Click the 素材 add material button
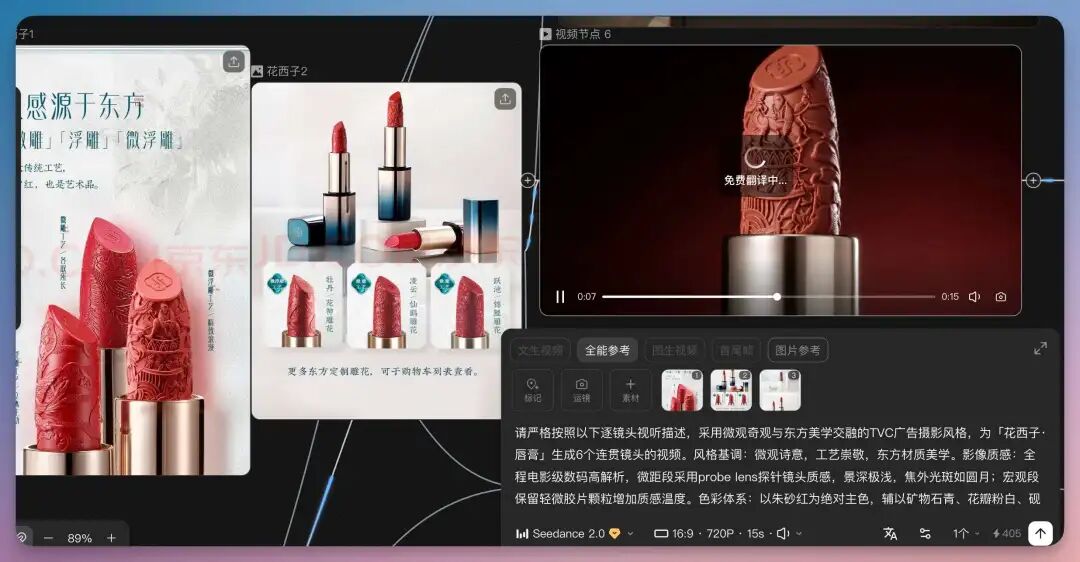The image size is (1080, 562). (630, 391)
